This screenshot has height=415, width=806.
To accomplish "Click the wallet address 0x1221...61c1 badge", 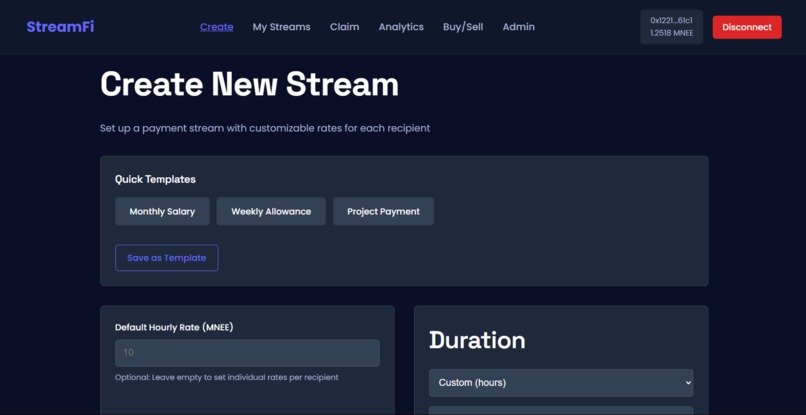I will 671,27.
